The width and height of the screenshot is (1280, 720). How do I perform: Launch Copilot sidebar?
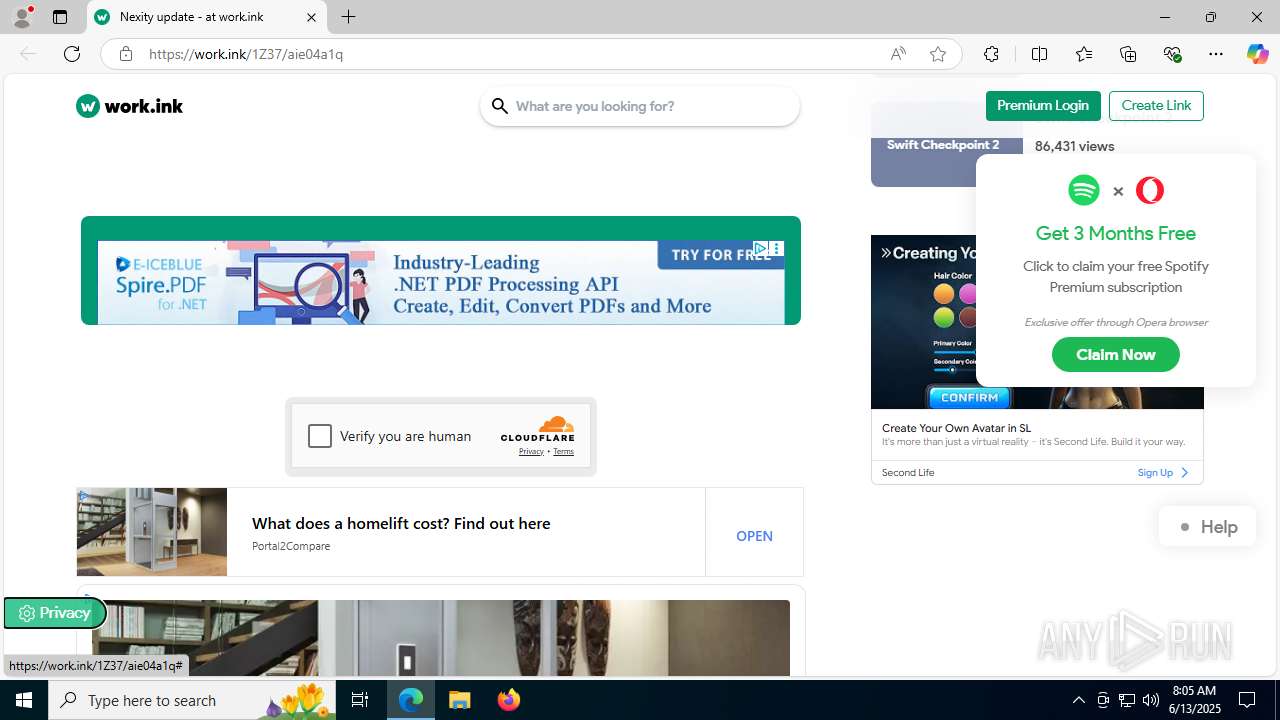(x=1257, y=54)
